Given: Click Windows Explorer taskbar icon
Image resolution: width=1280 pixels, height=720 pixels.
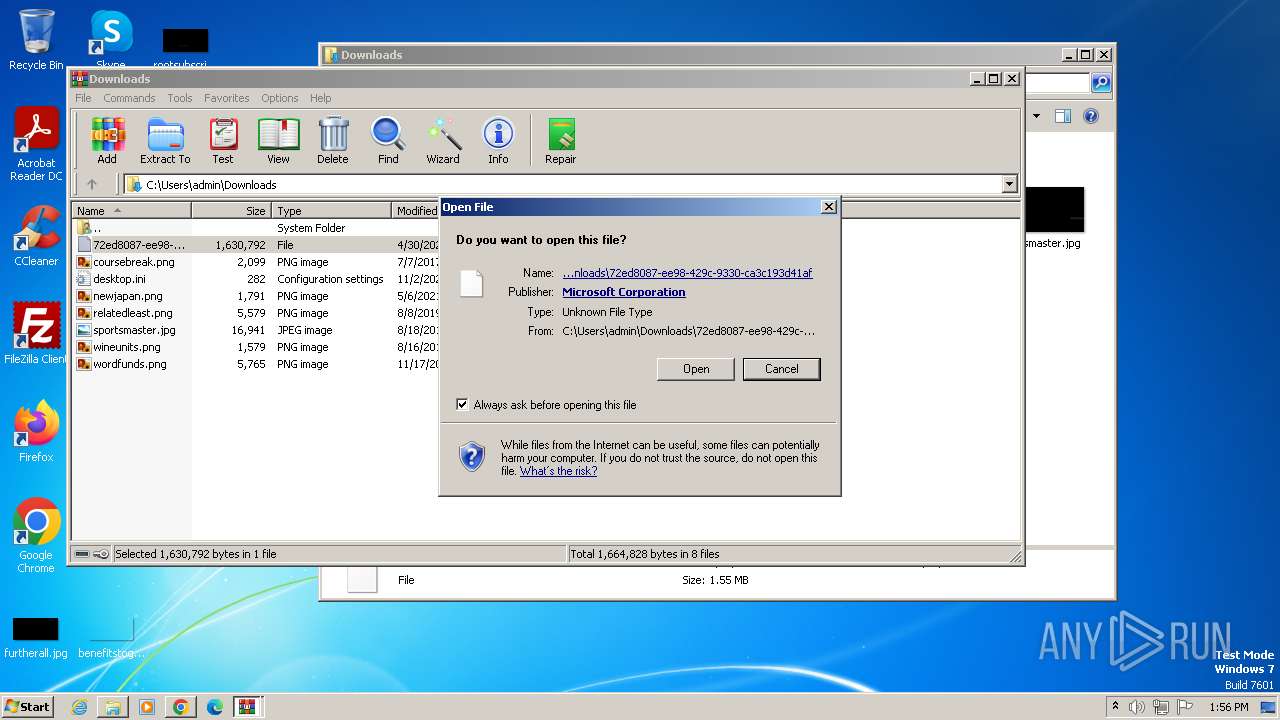Looking at the screenshot, I should 113,707.
